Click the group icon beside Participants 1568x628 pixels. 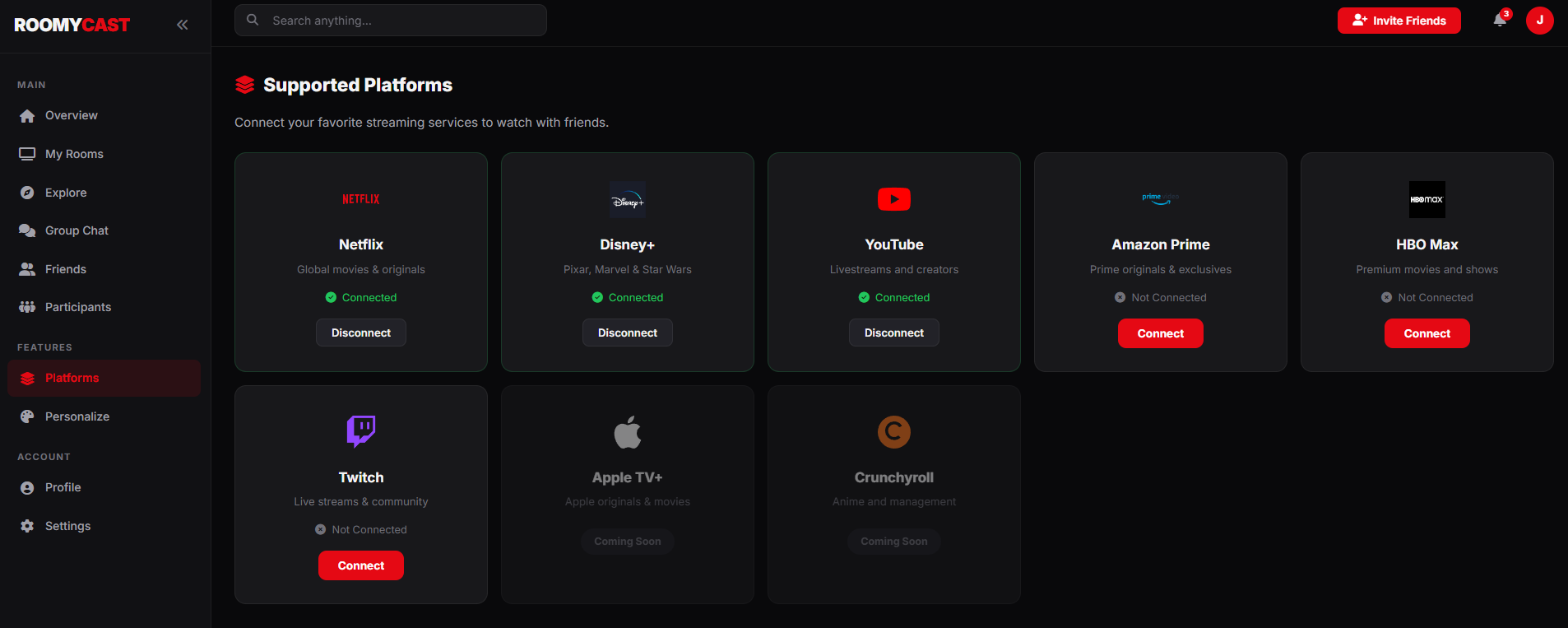[27, 307]
